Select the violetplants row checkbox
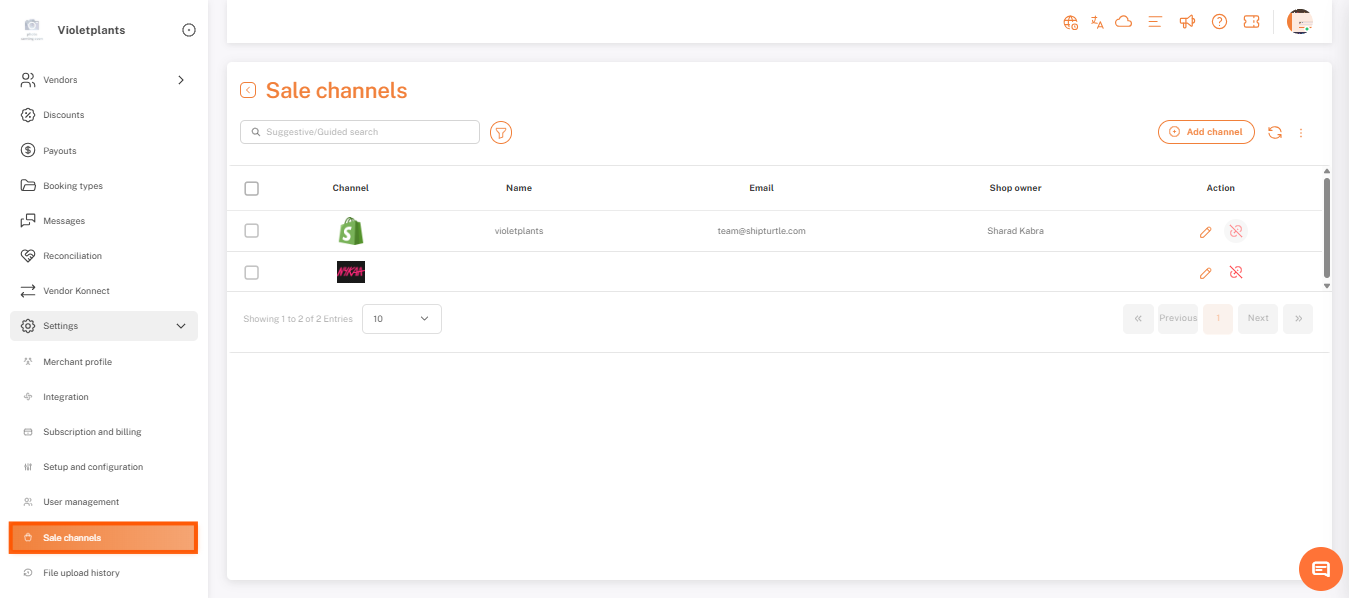 point(252,231)
